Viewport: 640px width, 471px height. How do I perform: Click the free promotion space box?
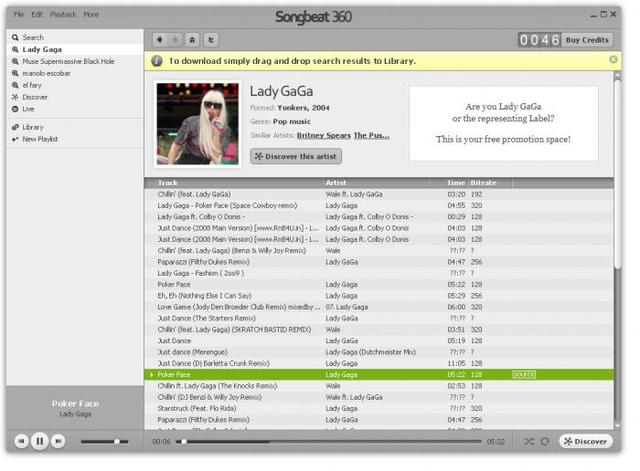pyautogui.click(x=504, y=123)
